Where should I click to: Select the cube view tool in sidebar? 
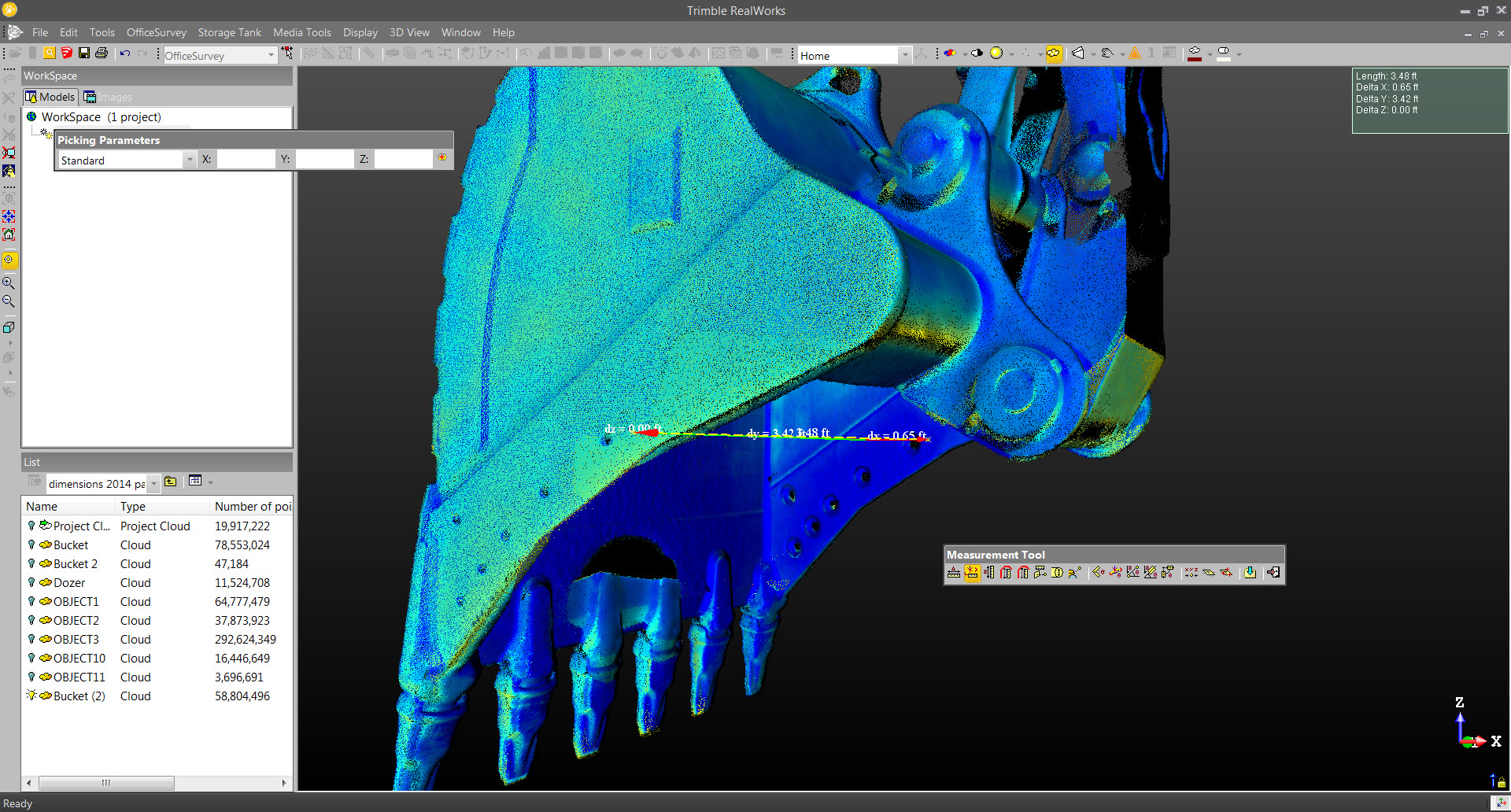click(9, 327)
